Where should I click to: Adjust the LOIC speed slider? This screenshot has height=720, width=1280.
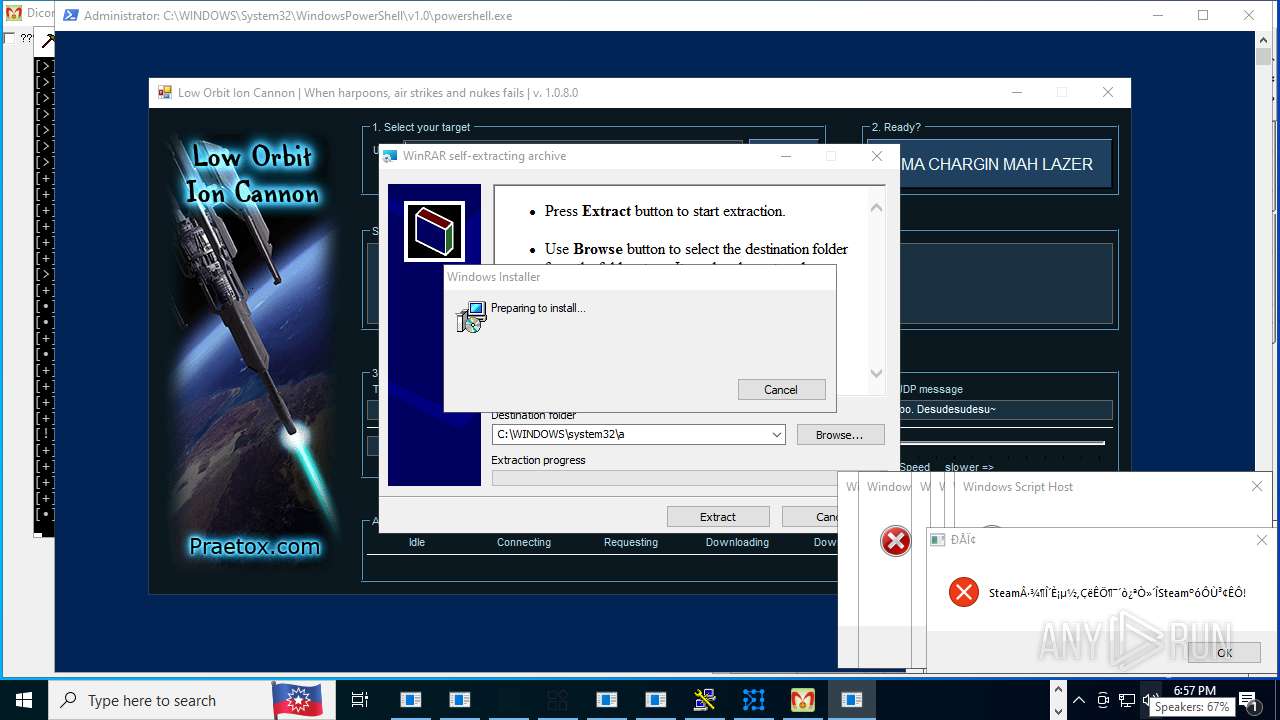1003,443
